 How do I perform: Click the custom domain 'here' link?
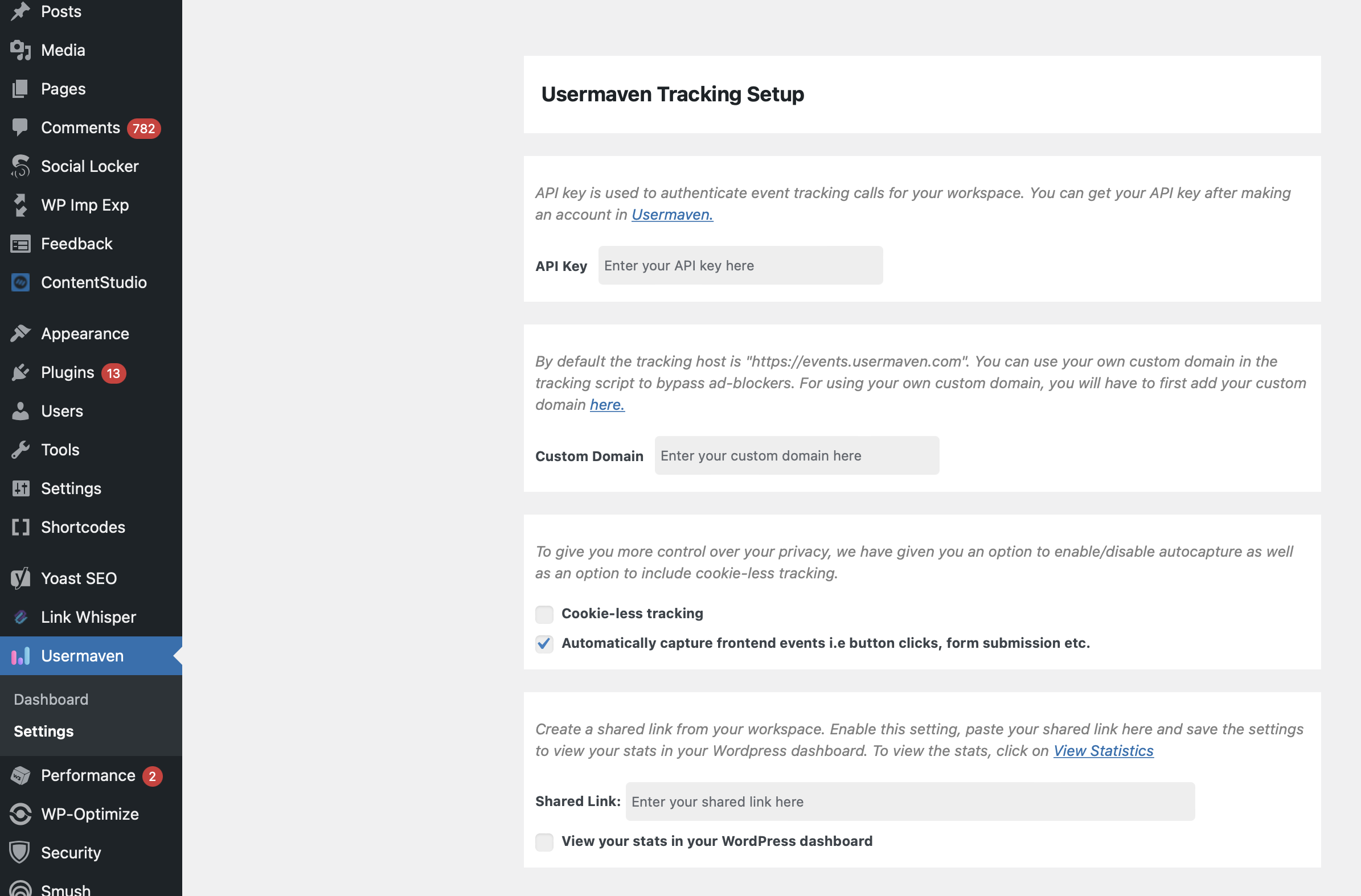pos(606,405)
